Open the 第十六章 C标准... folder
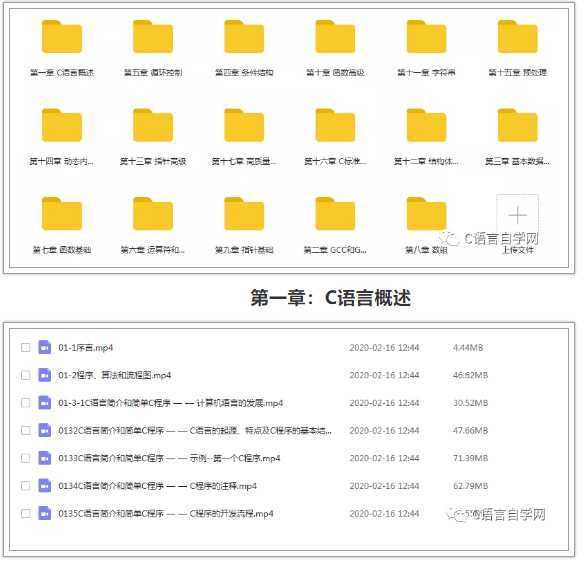Screen dimensions: 584x562 click(335, 126)
